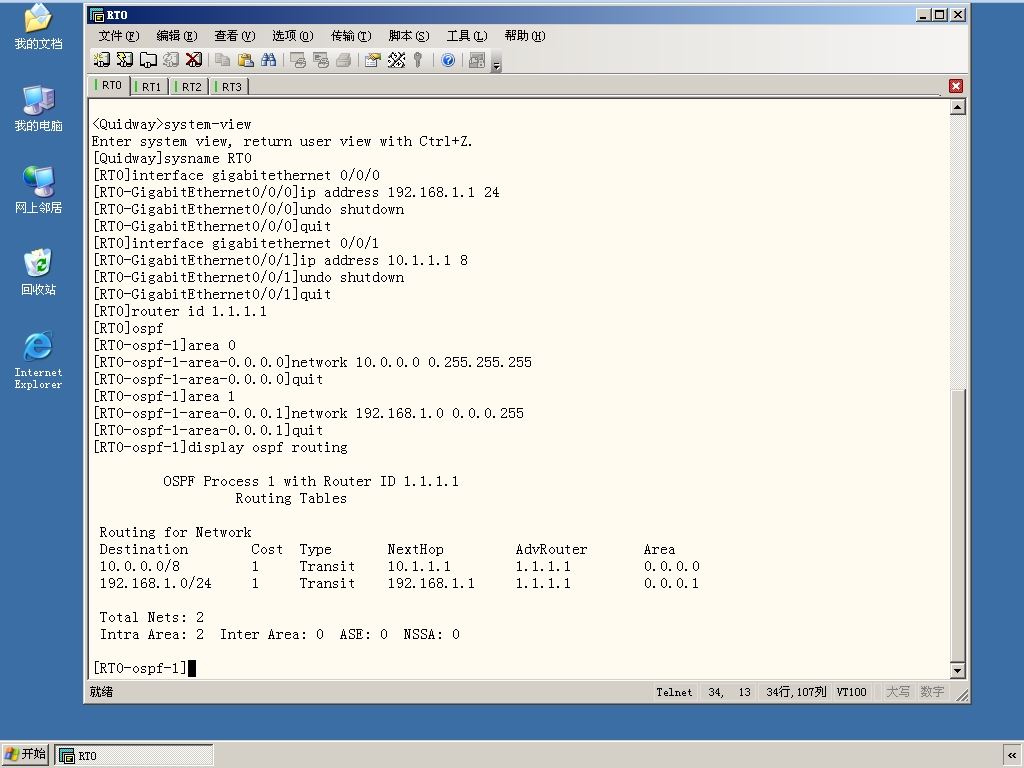Switch to the RT1 session tab
The image size is (1024, 768).
coord(149,87)
